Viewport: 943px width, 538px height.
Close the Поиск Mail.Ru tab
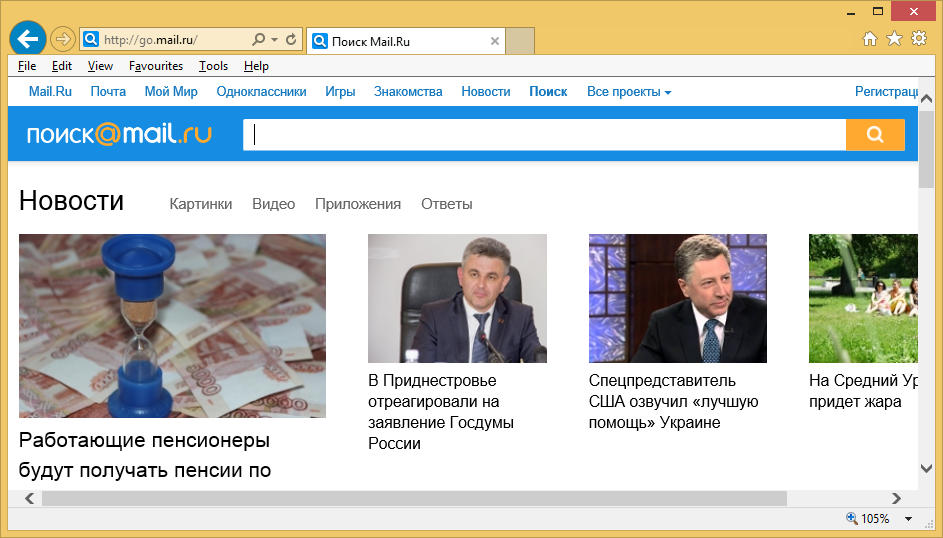[495, 41]
